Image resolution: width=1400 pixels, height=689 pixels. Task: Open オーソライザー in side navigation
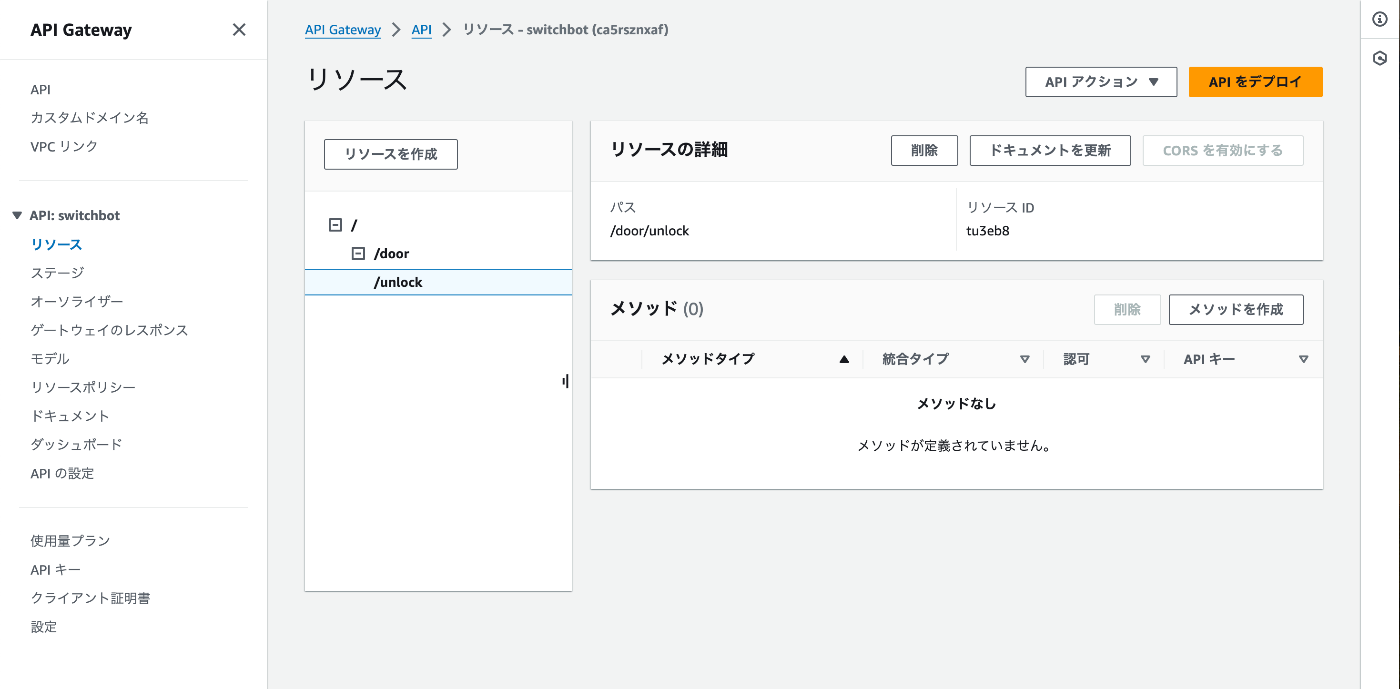77,301
